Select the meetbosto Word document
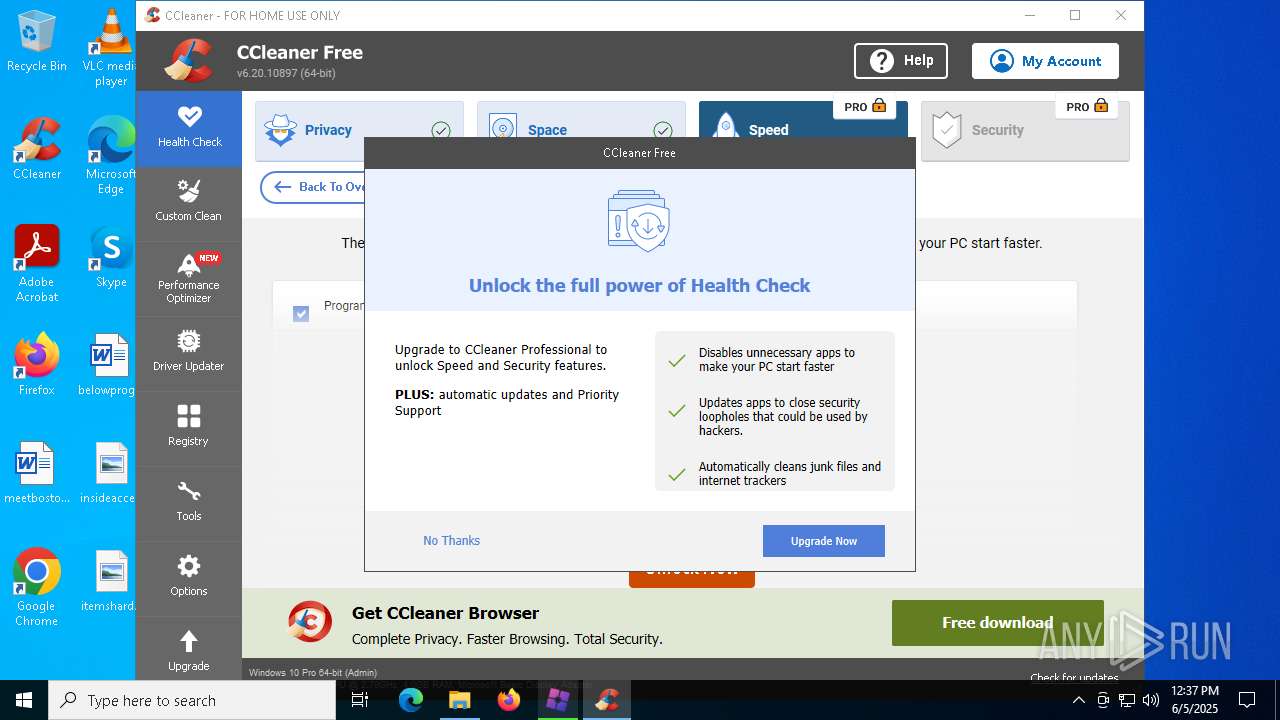Image resolution: width=1280 pixels, height=720 pixels. pos(37,472)
